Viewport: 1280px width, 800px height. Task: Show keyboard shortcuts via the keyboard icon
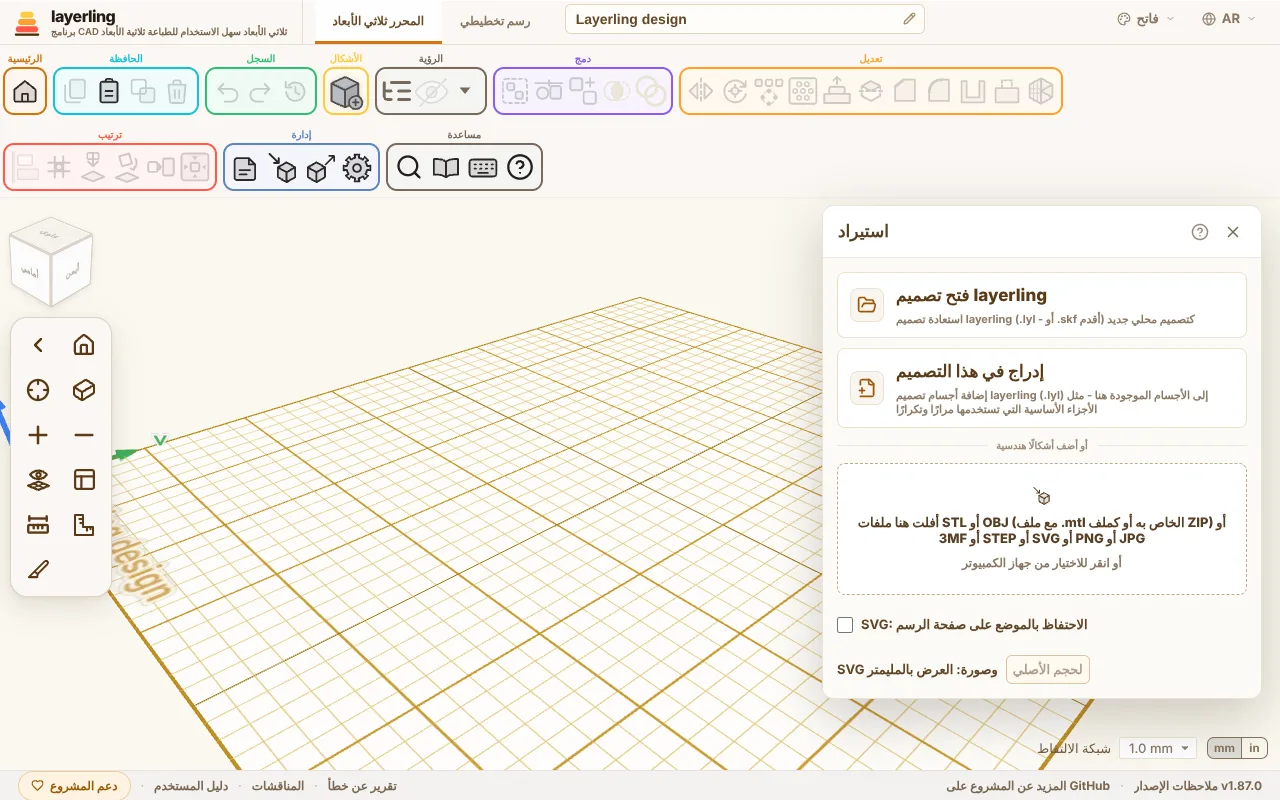pyautogui.click(x=483, y=168)
